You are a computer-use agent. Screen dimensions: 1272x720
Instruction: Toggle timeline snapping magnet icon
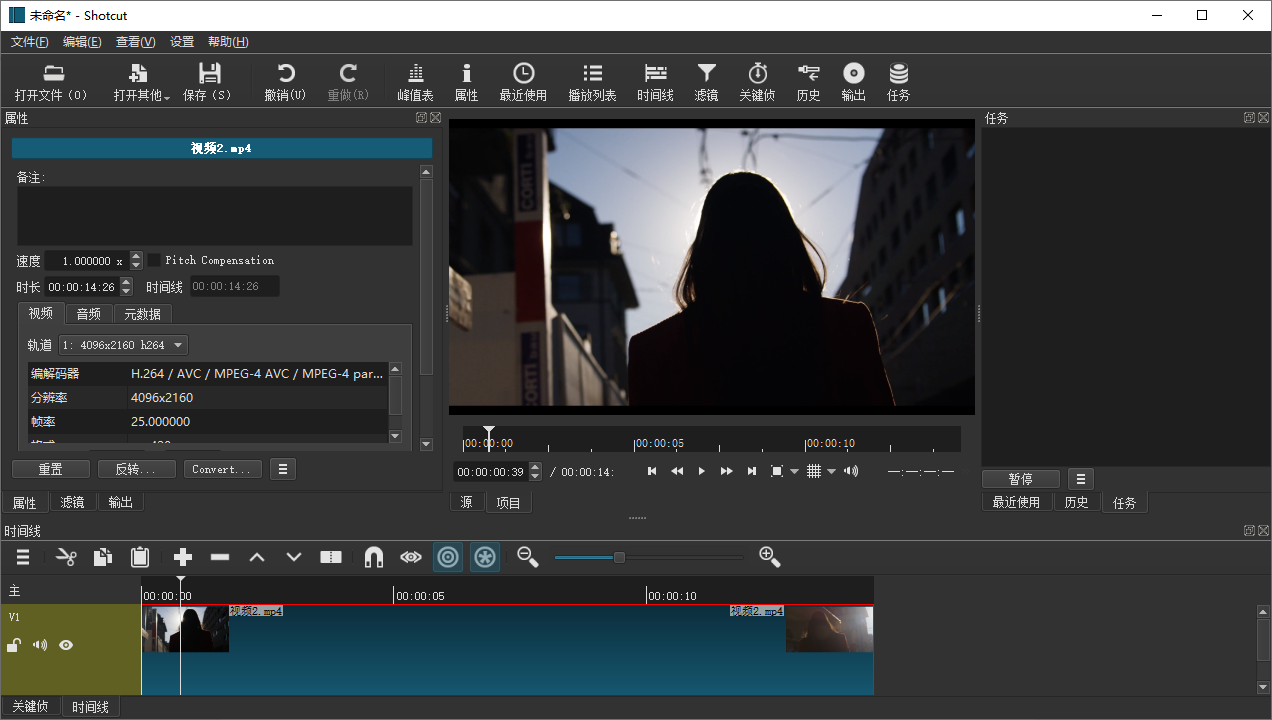[373, 557]
